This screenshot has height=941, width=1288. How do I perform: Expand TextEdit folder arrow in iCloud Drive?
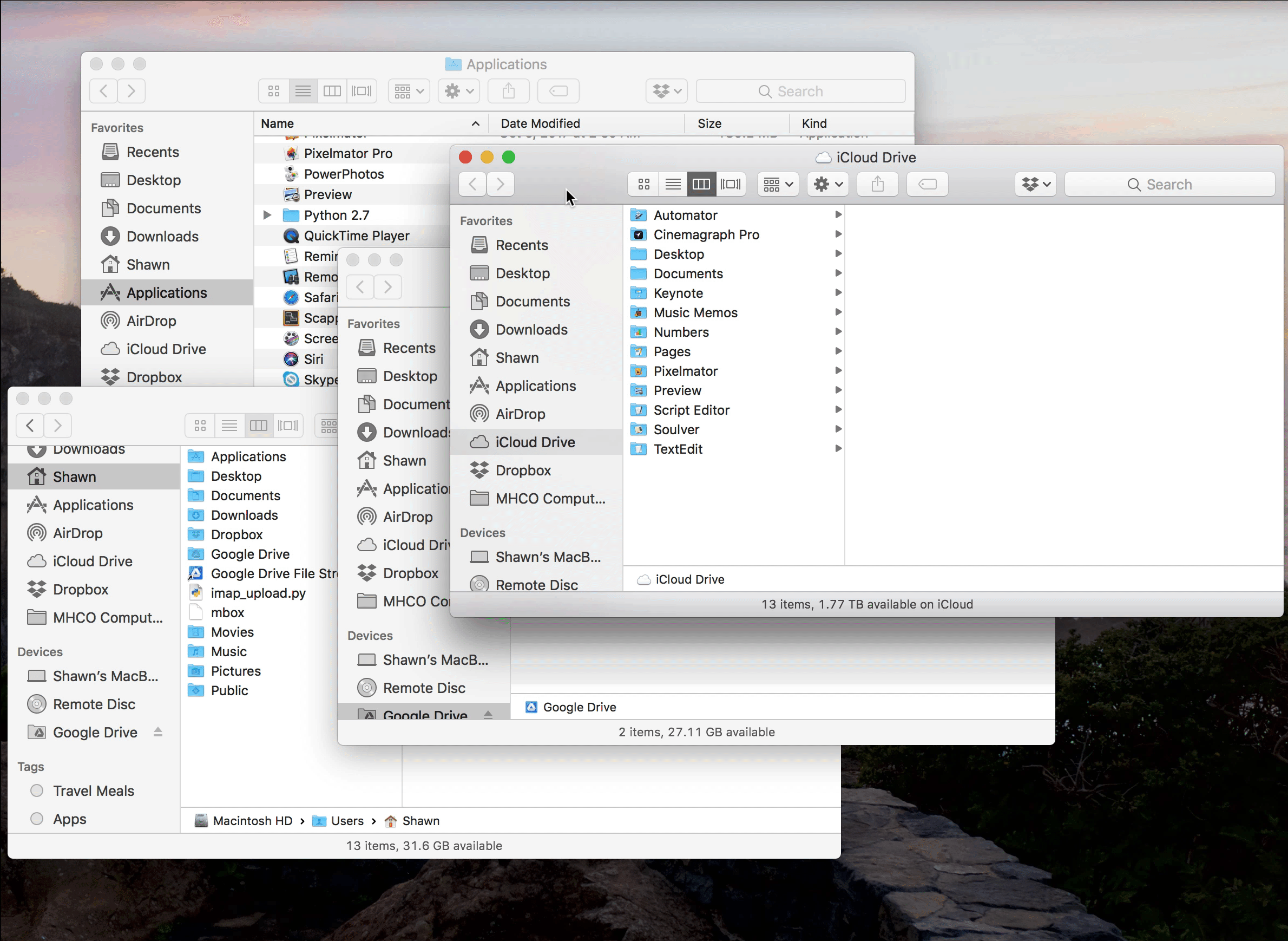tap(838, 449)
